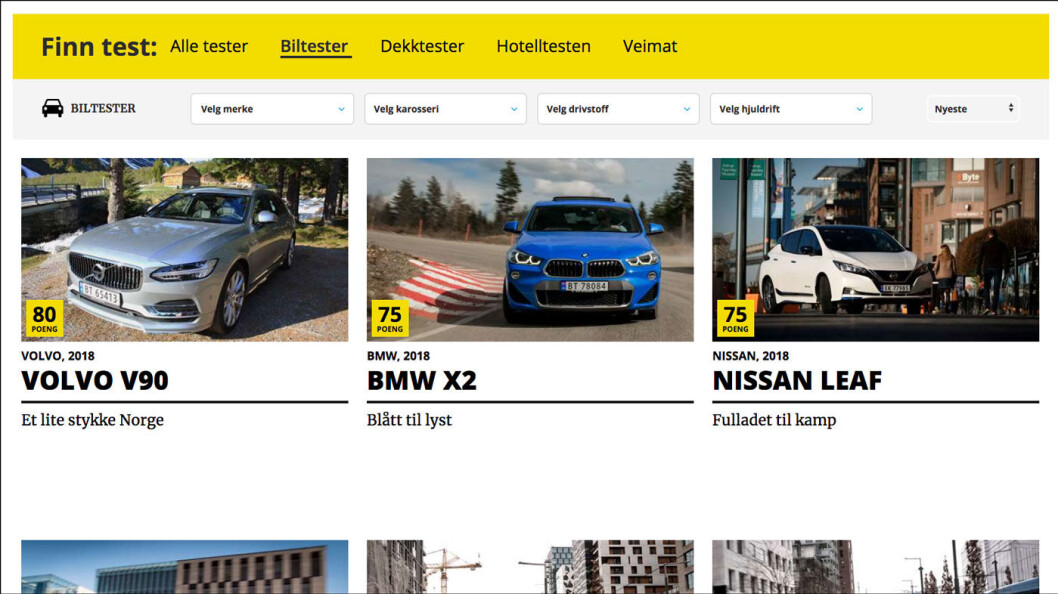This screenshot has width=1058, height=594.
Task: Go to the Hotelltesten tab
Action: pyautogui.click(x=544, y=46)
